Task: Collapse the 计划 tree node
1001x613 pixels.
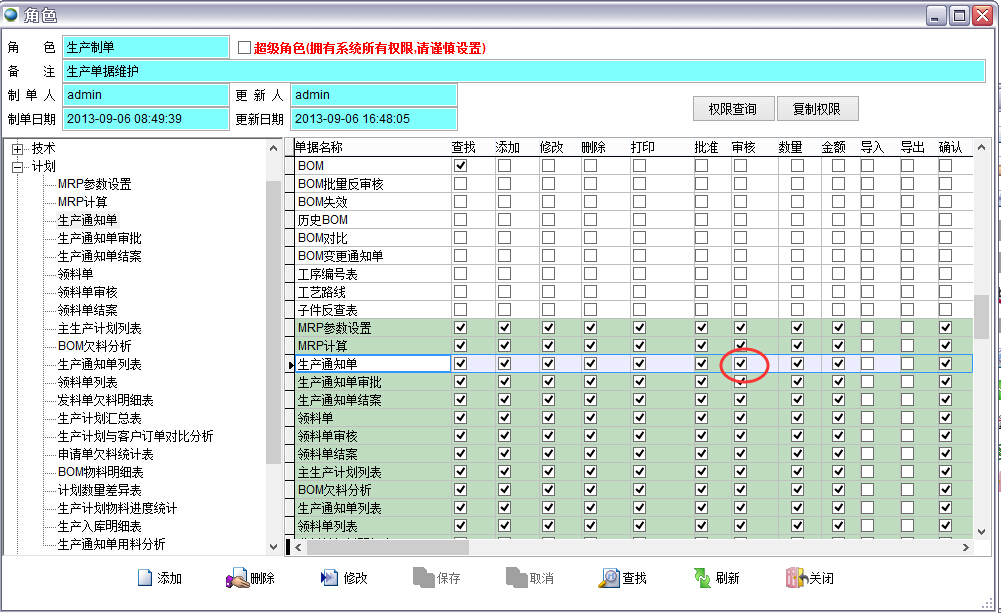Action: tap(17, 167)
